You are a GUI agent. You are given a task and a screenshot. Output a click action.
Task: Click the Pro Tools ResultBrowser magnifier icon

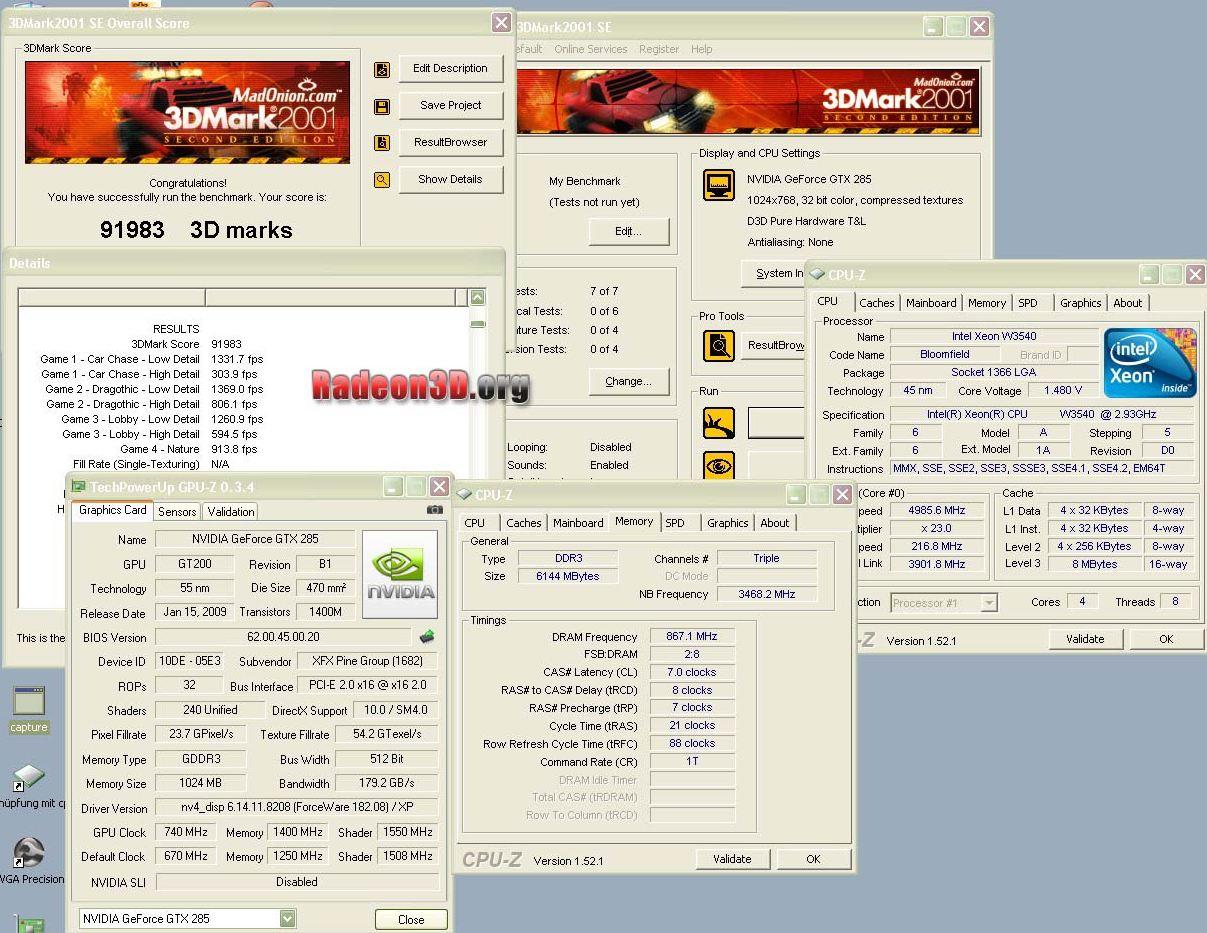pos(719,346)
